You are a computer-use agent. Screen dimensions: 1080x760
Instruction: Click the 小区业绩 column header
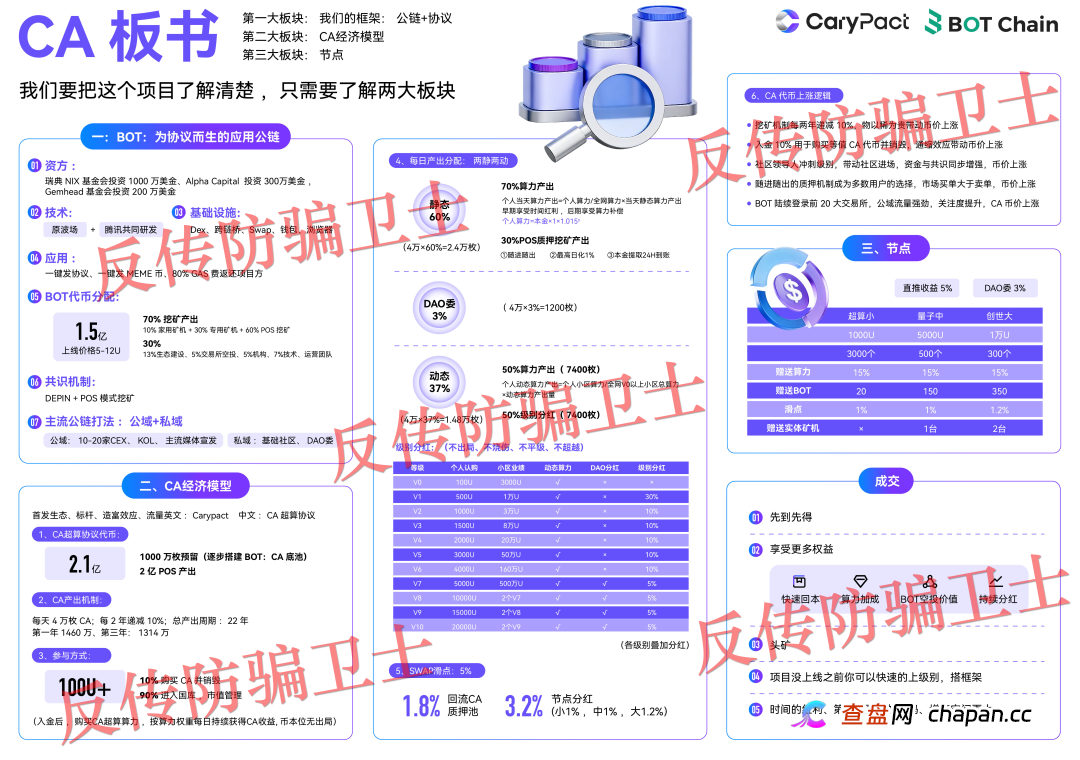(x=510, y=468)
